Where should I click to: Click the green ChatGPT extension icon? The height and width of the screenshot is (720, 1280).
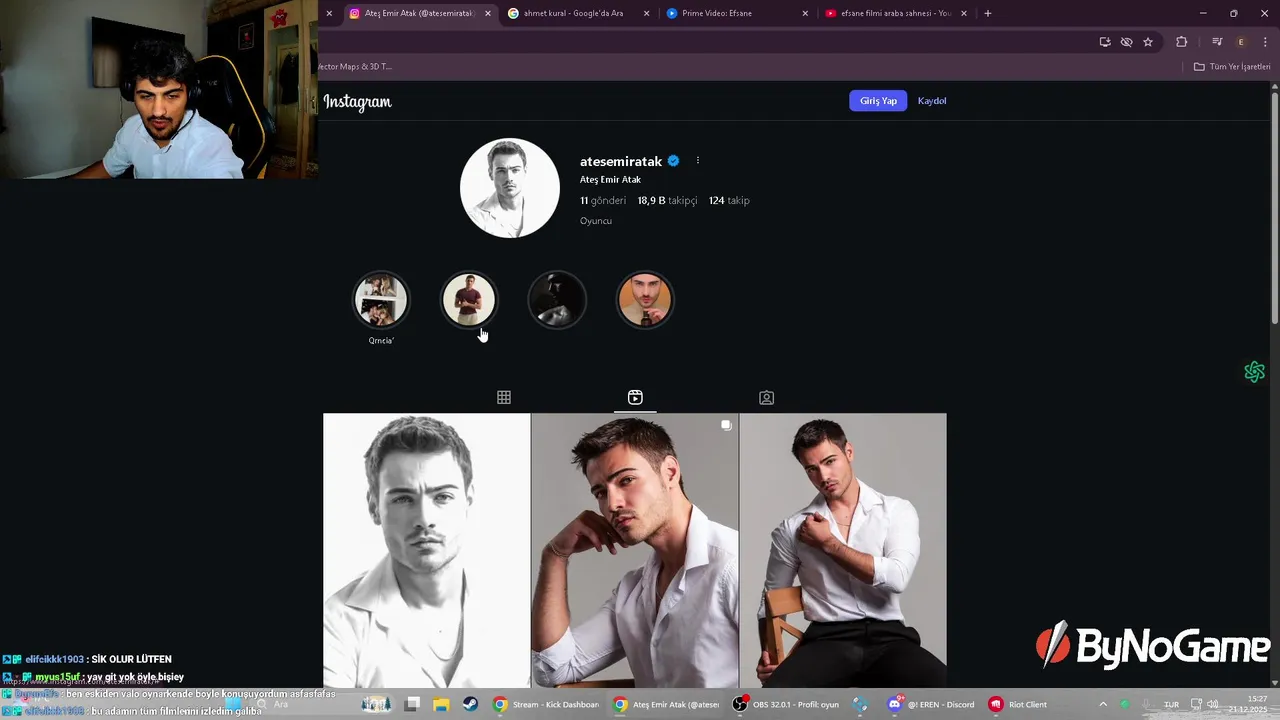click(1255, 372)
